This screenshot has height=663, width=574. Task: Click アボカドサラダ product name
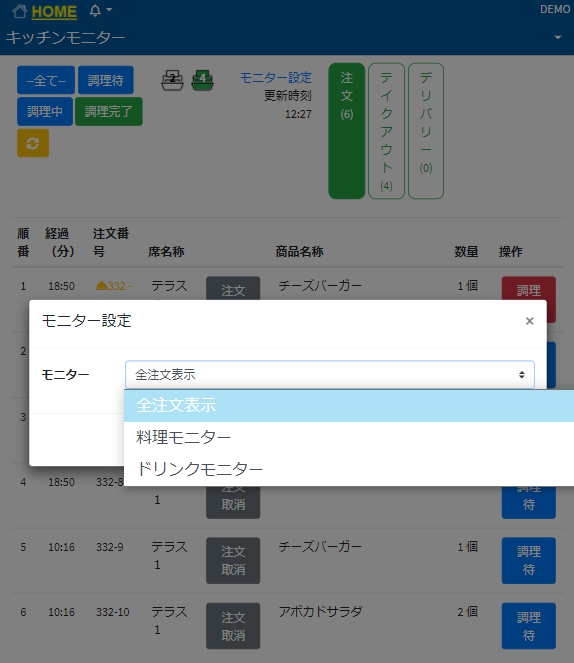coord(320,611)
